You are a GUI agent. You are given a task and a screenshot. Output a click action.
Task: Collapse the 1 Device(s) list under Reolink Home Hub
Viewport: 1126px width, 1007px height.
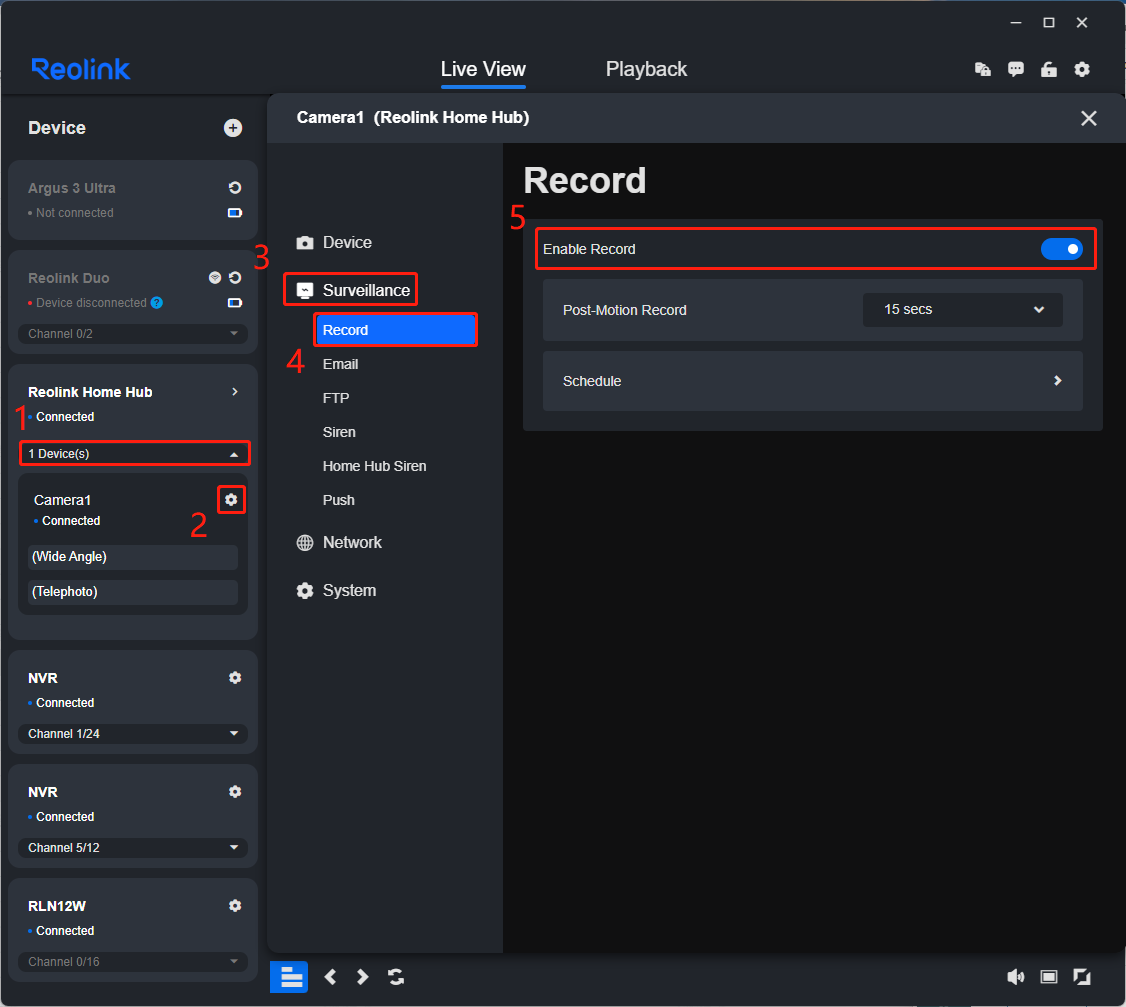[134, 453]
